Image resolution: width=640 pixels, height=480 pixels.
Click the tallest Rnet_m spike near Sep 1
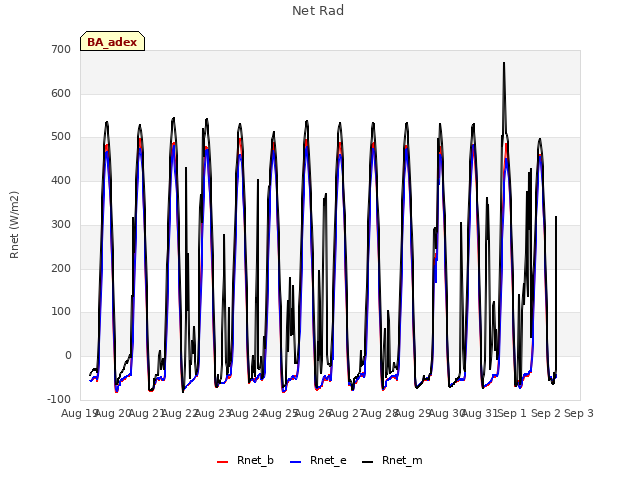click(504, 64)
